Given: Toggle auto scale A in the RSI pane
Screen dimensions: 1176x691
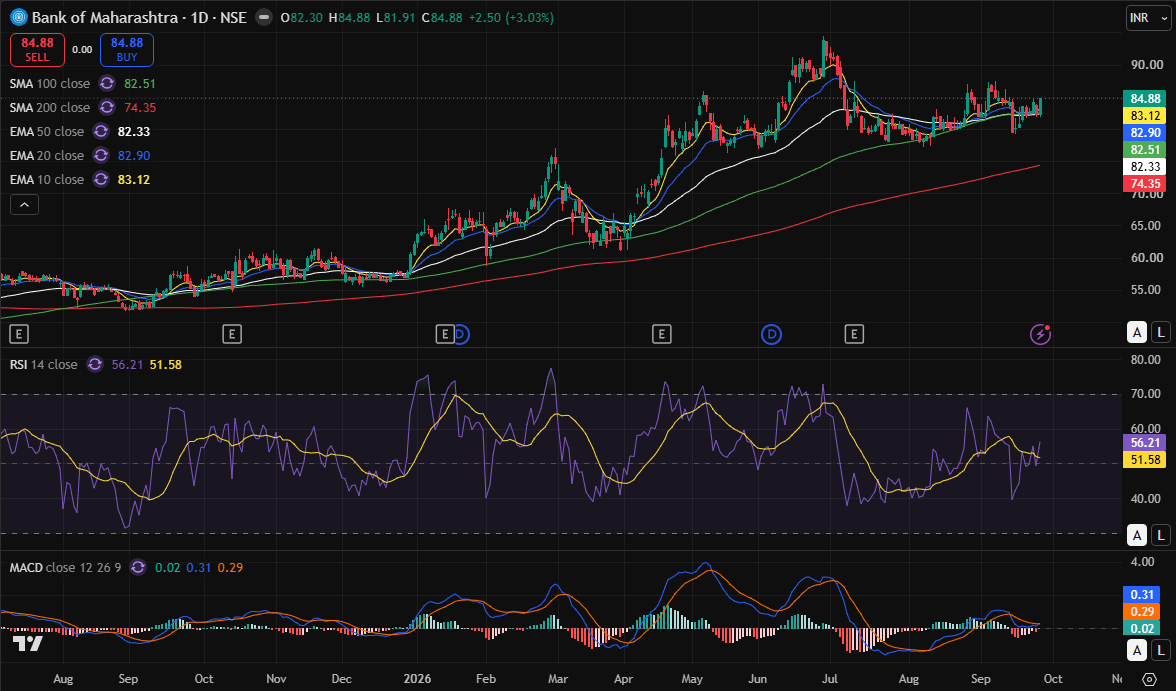Looking at the screenshot, I should 1137,535.
